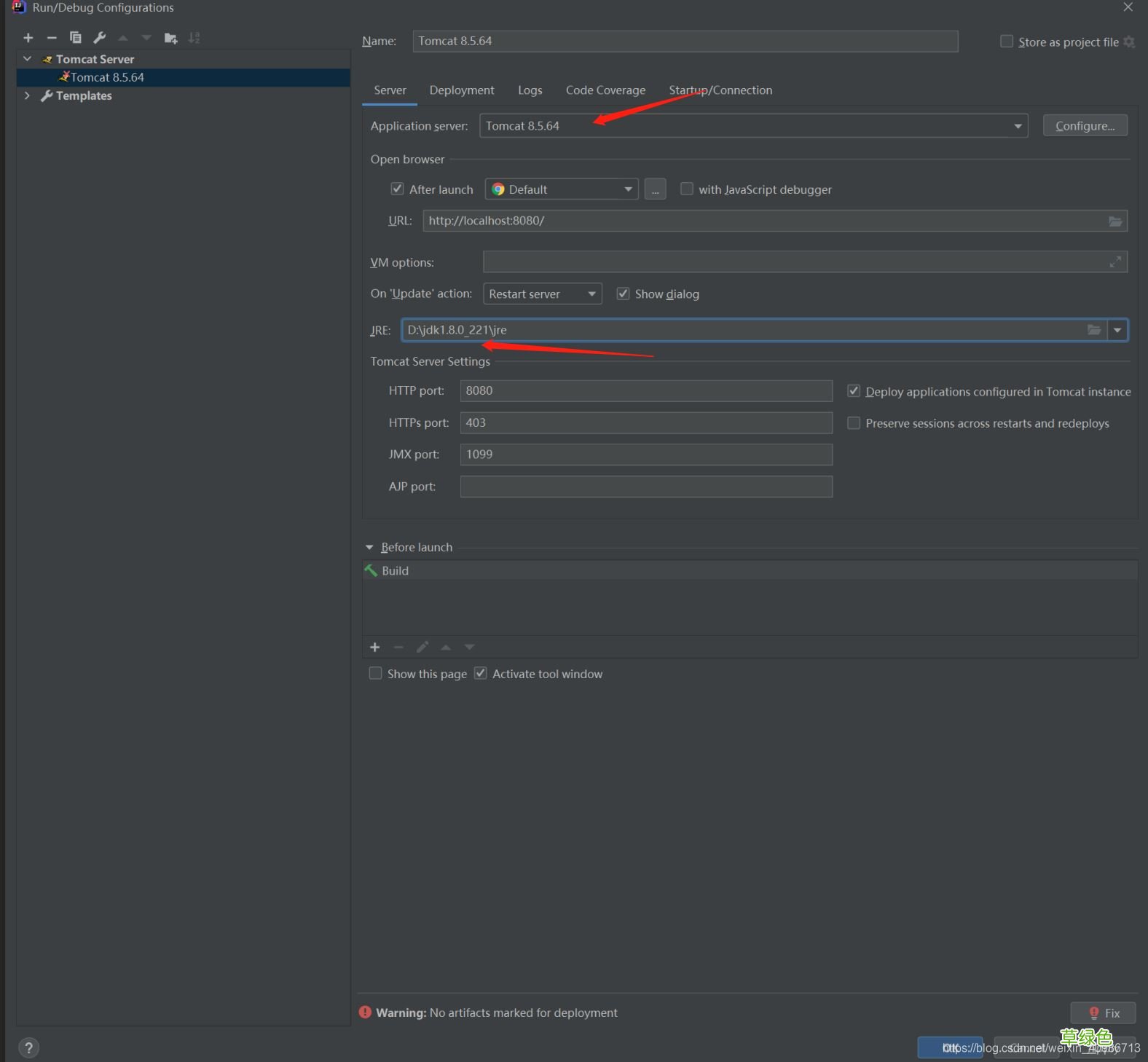
Task: Focus the HTTP port field
Action: [x=646, y=390]
